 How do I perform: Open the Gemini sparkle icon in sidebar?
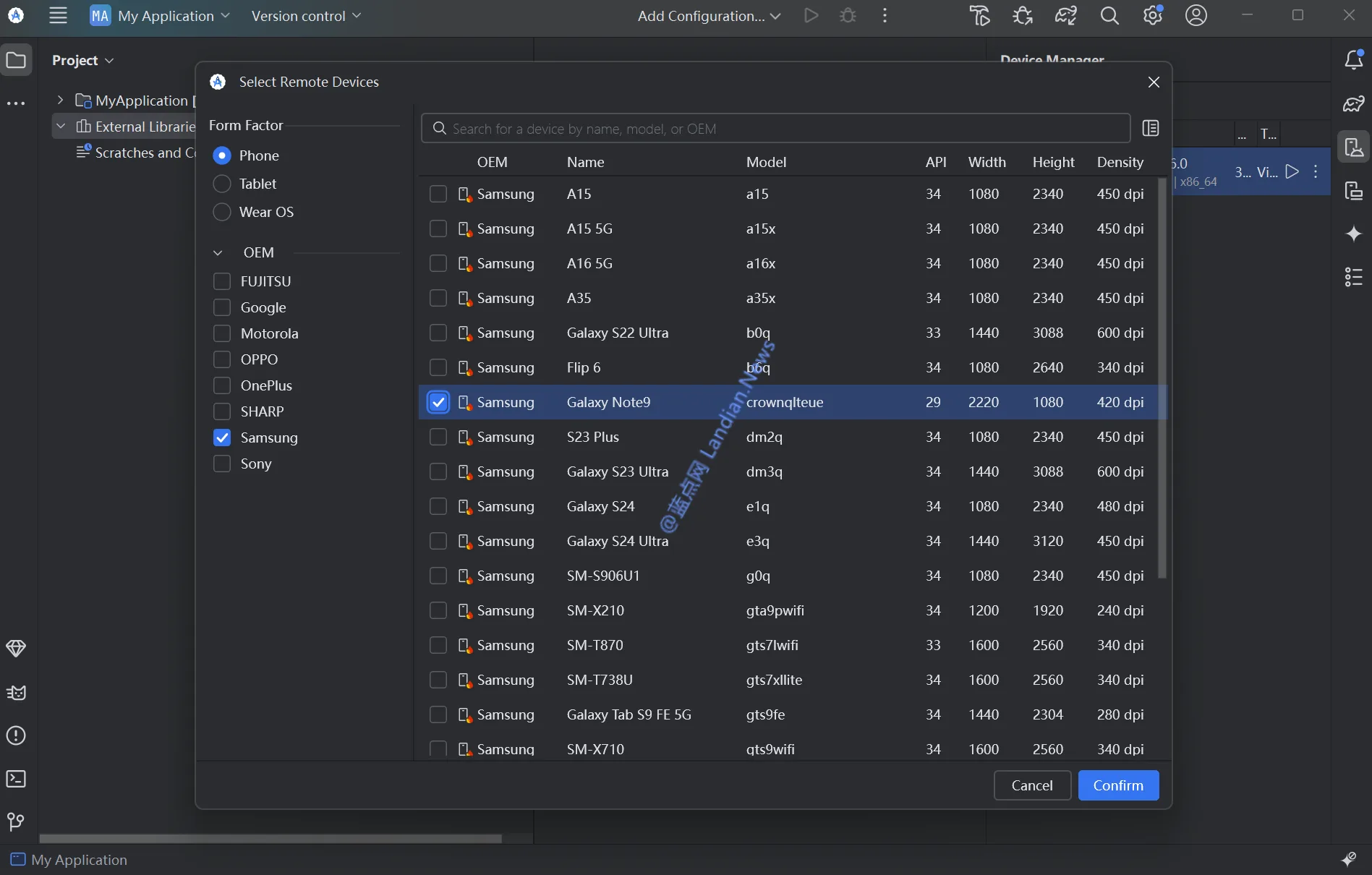(1353, 234)
